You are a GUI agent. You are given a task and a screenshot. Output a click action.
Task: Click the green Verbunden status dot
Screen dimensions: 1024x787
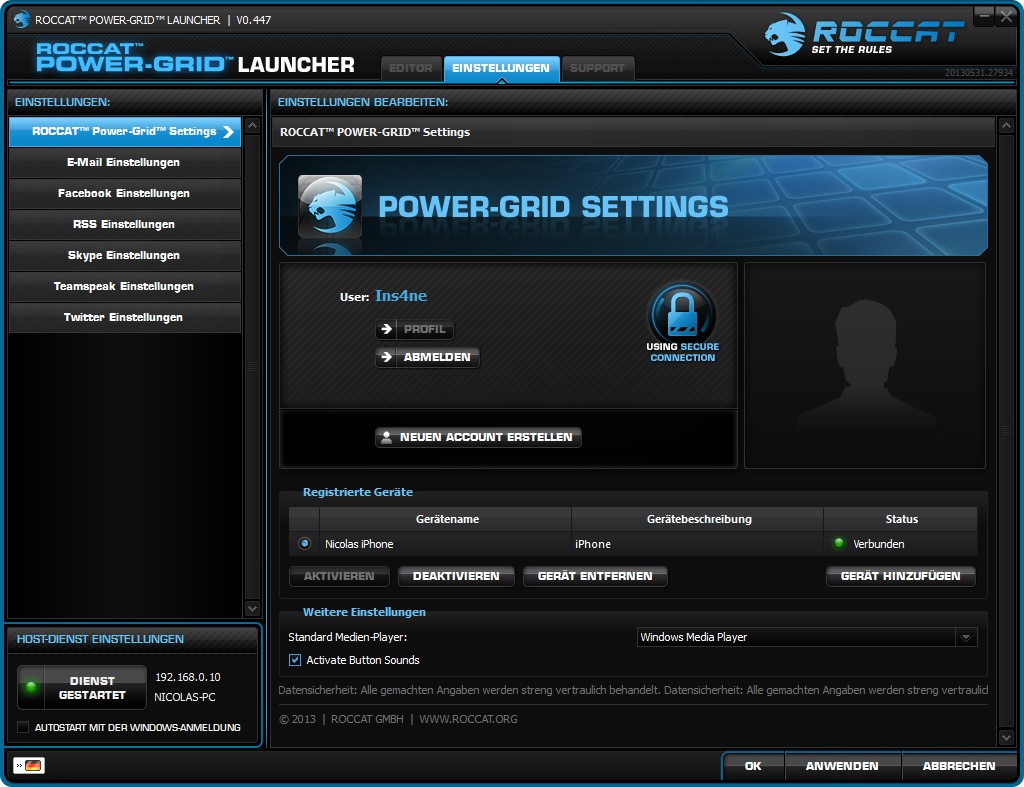[839, 543]
